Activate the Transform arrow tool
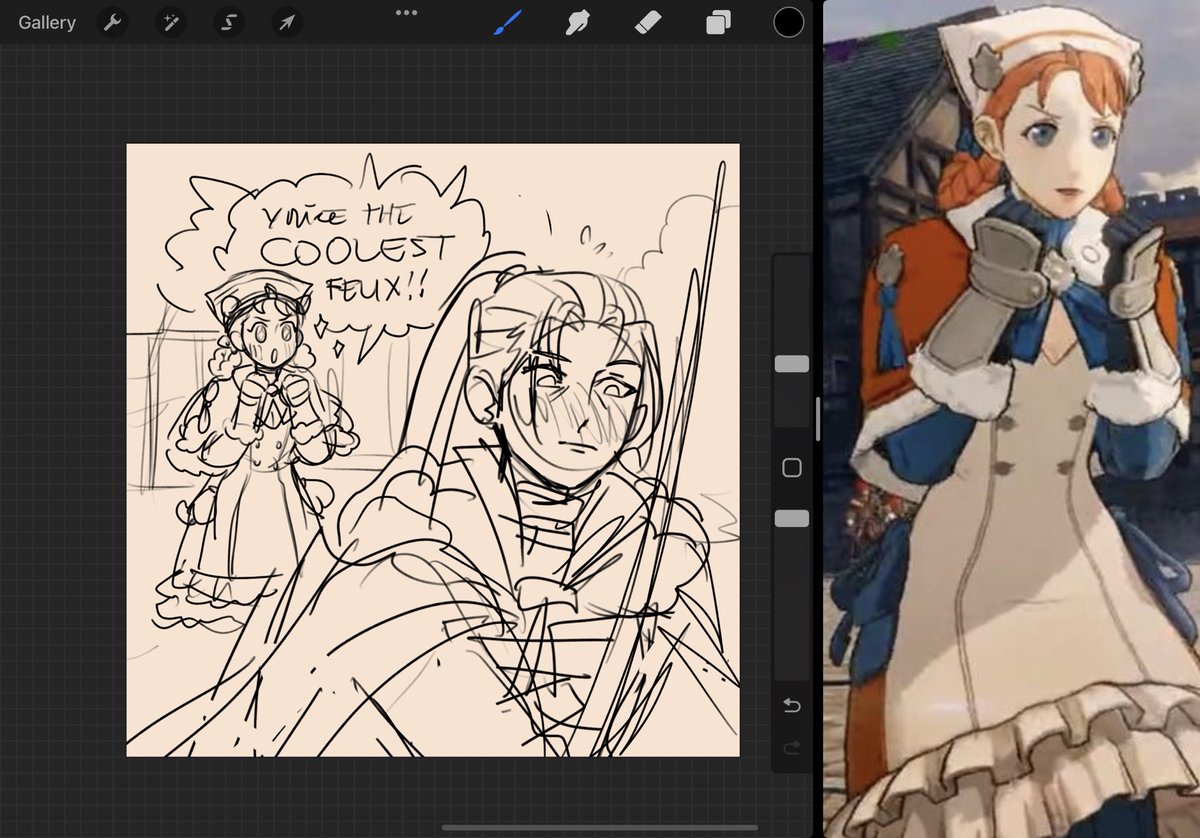1200x838 pixels. (287, 22)
